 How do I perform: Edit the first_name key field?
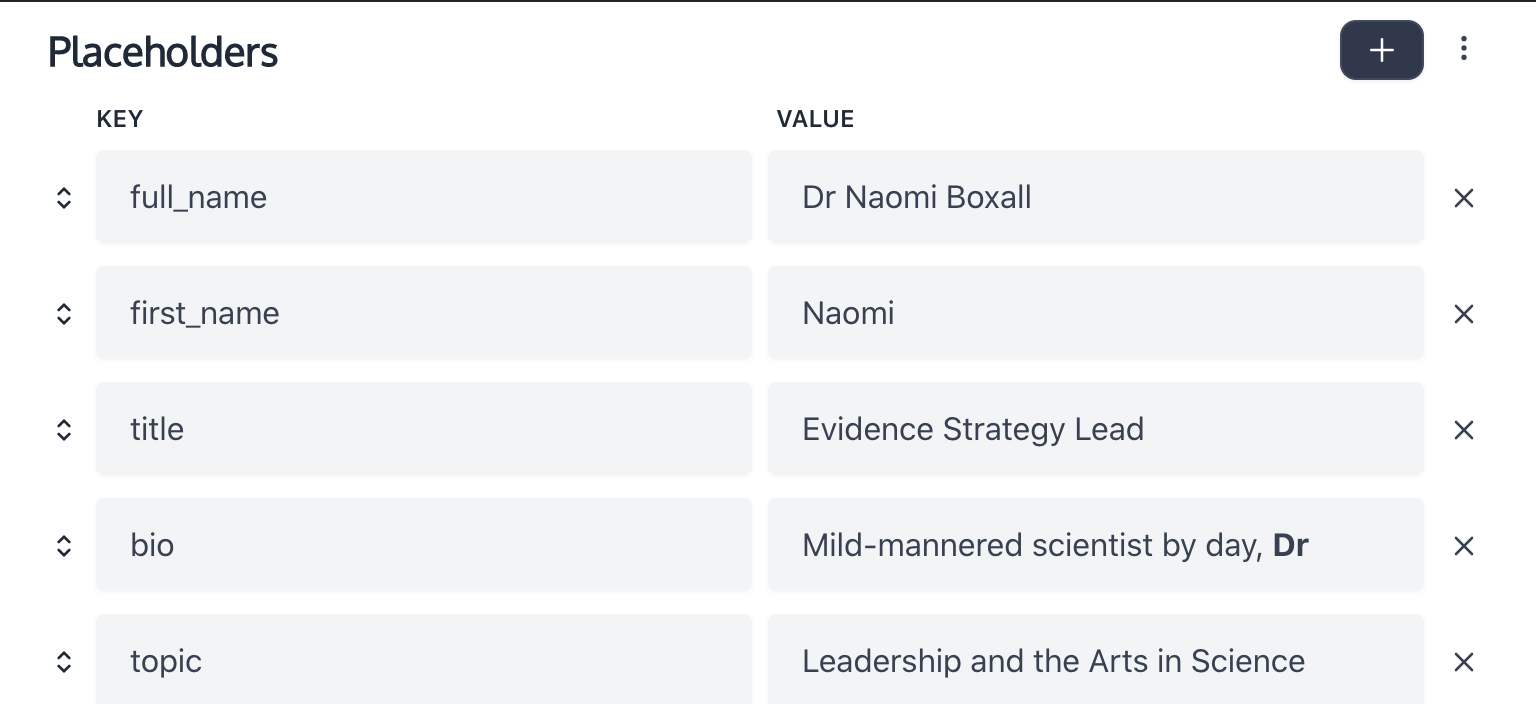pyautogui.click(x=423, y=313)
